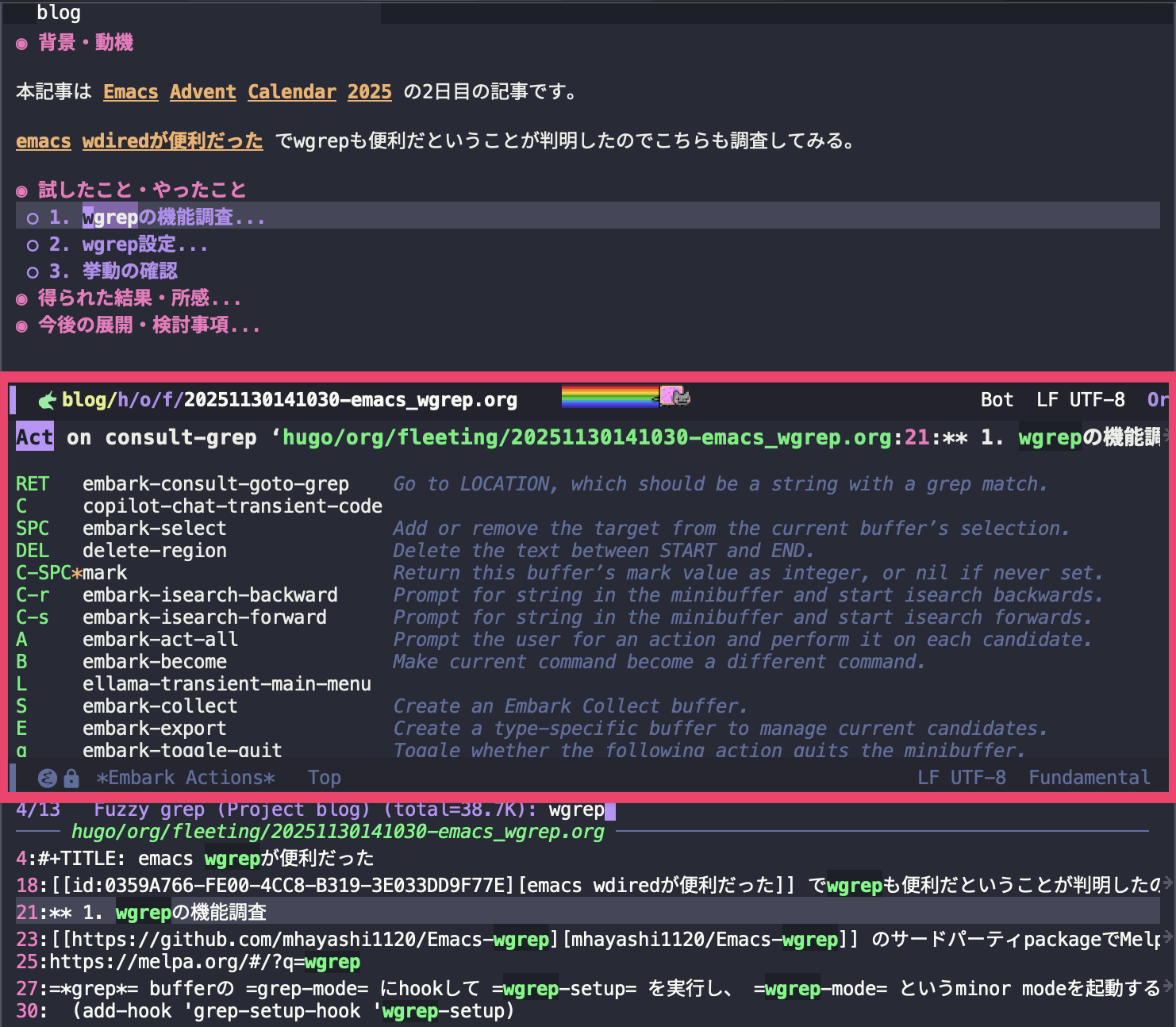Select the blog tab
This screenshot has width=1176, height=1027.
59,13
